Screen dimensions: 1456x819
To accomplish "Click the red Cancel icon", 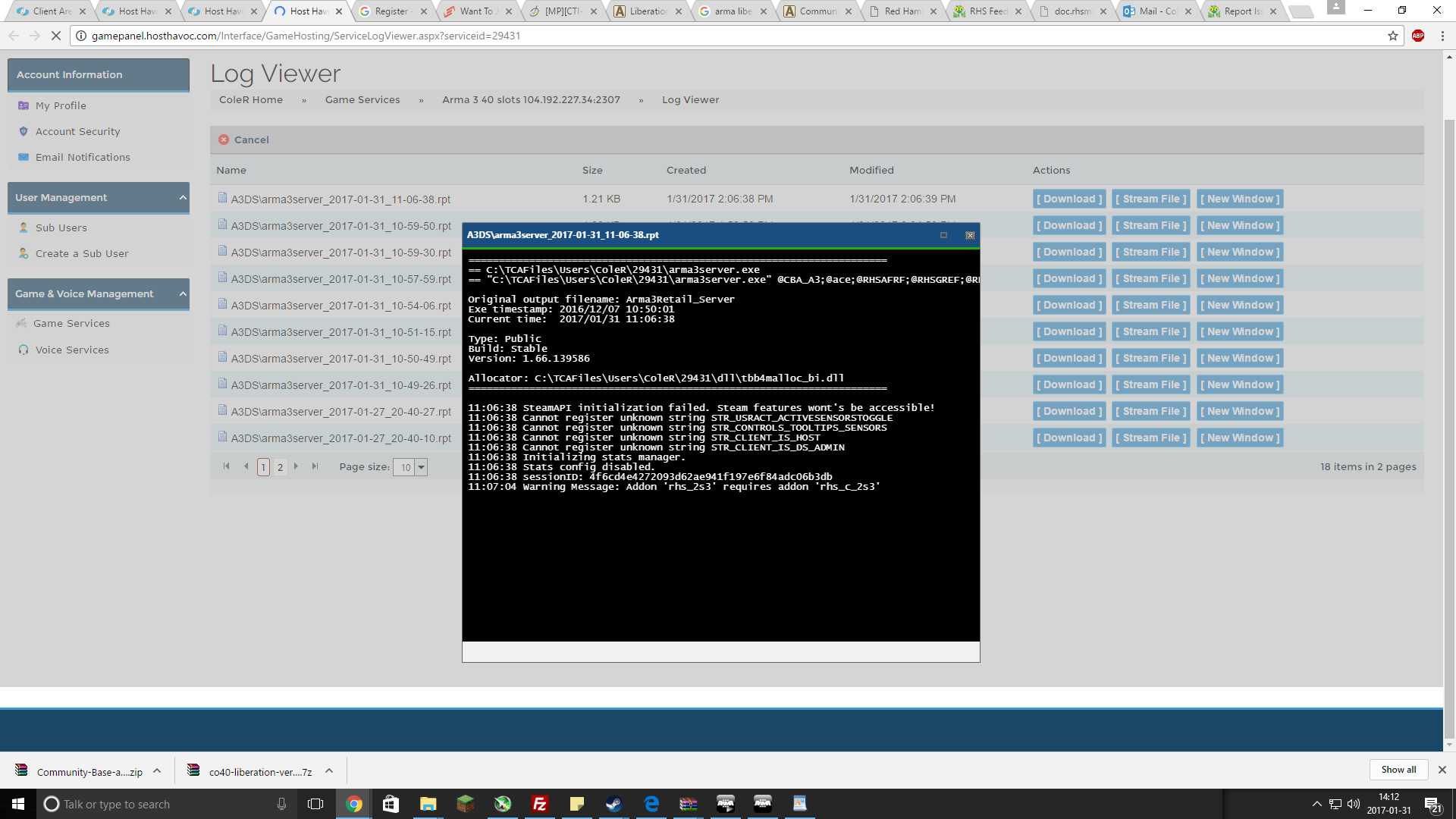I will coord(224,140).
